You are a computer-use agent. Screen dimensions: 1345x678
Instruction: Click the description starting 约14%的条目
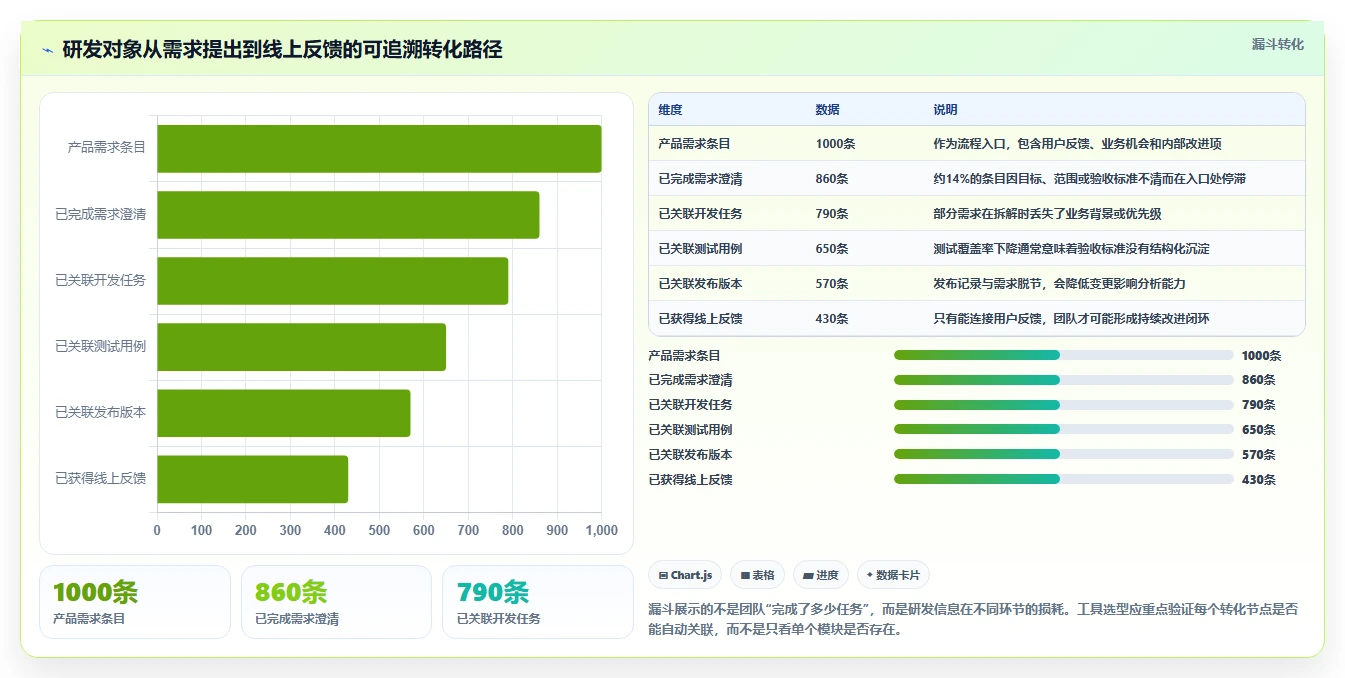(1089, 179)
